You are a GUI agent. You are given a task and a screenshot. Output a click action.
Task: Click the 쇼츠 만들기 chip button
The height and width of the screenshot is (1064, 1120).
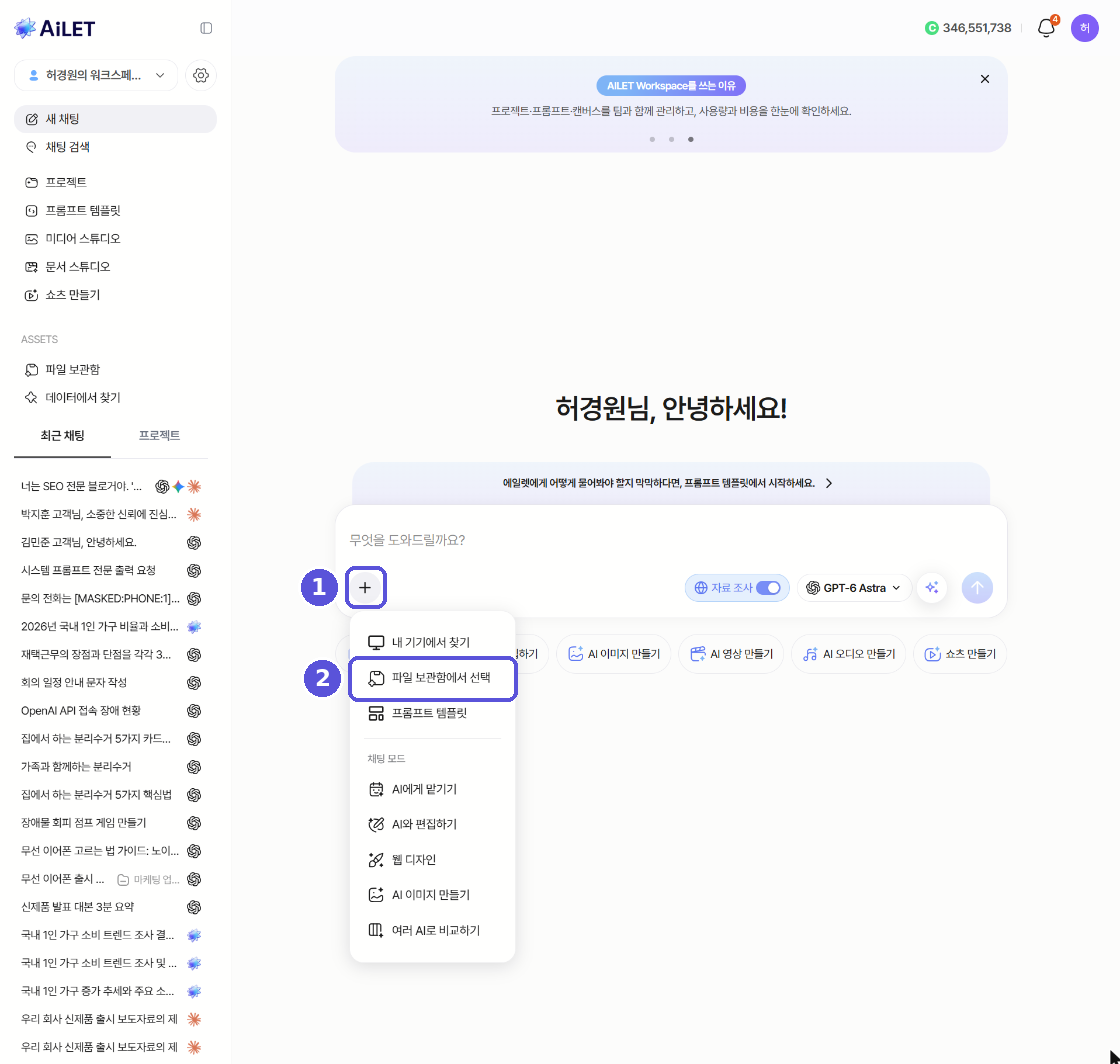[x=959, y=653]
